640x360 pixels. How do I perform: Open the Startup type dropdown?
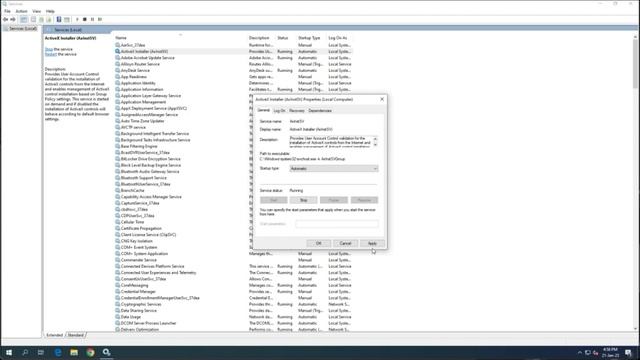pyautogui.click(x=333, y=169)
